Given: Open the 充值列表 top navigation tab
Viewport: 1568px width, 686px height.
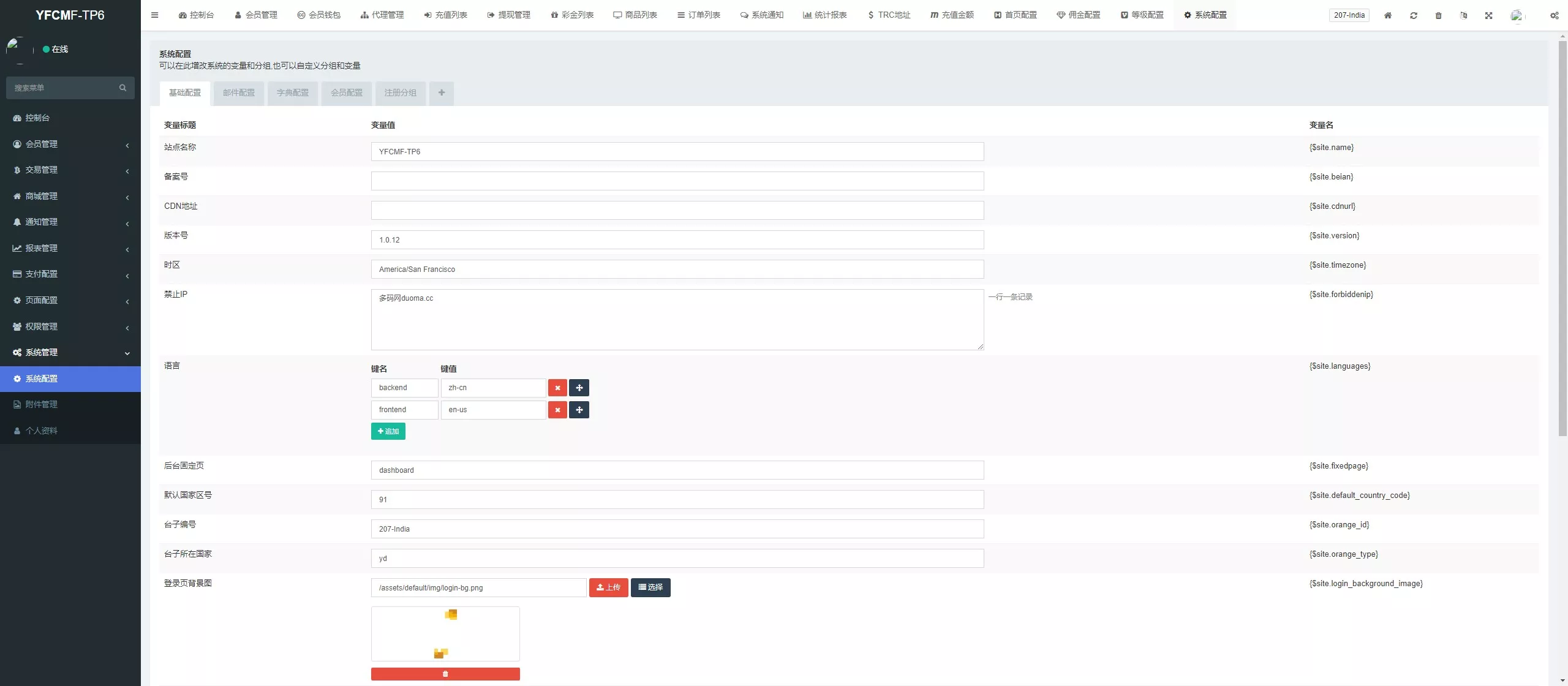Looking at the screenshot, I should pyautogui.click(x=445, y=15).
